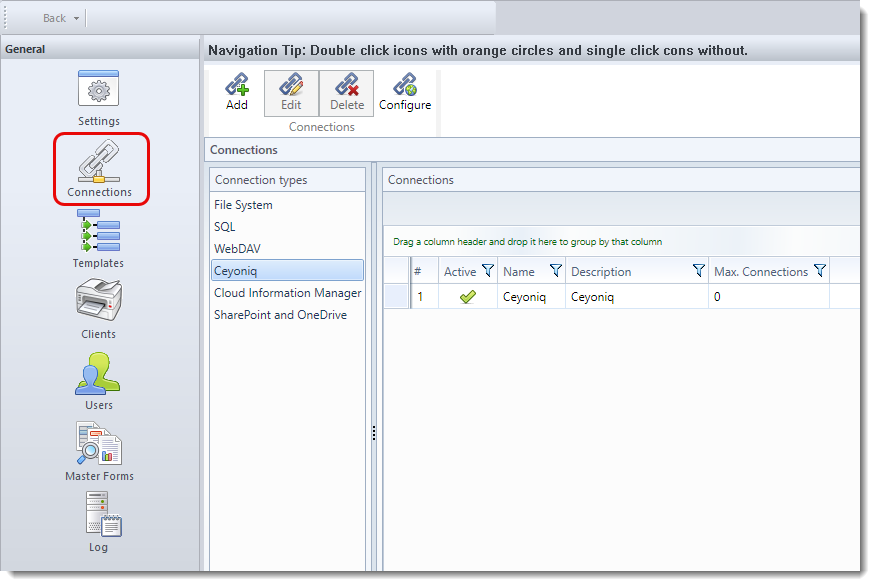Select File System connection type
The image size is (875, 586).
point(243,205)
